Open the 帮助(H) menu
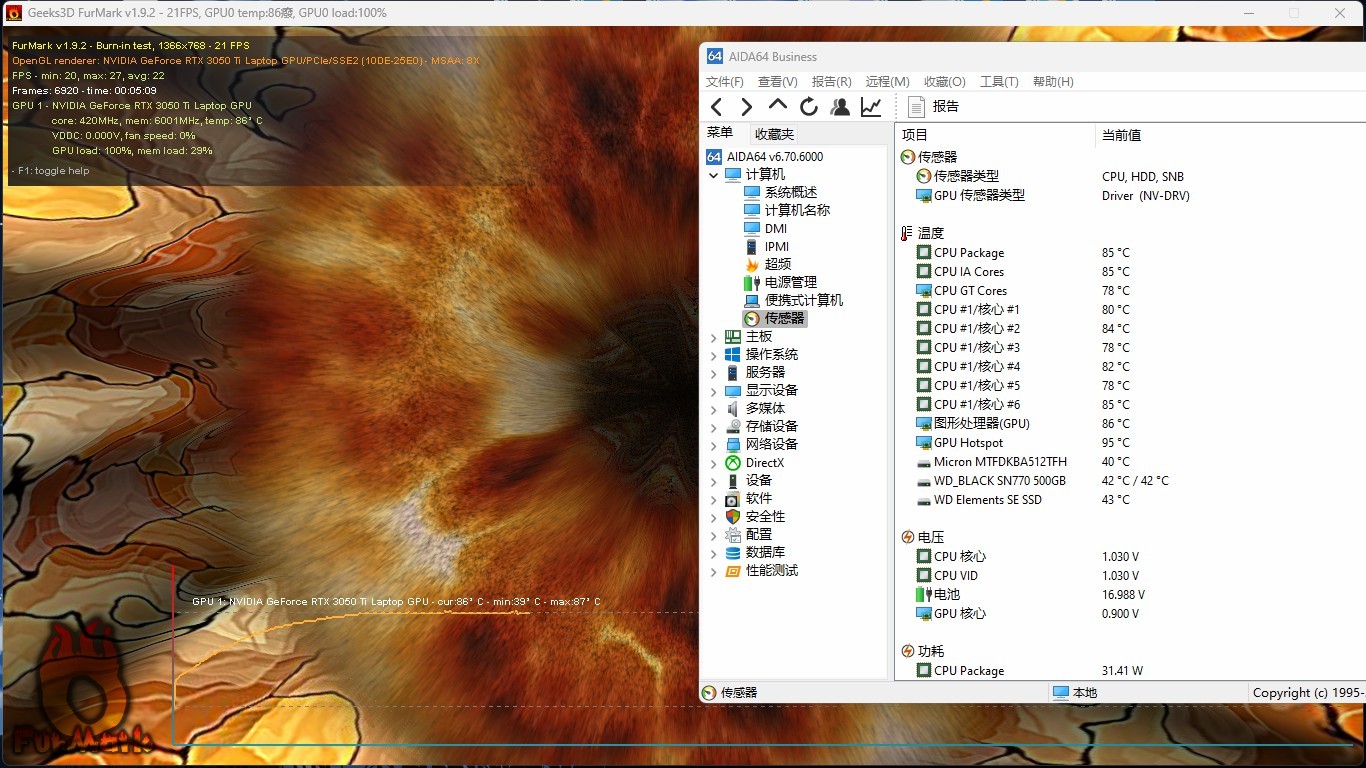The height and width of the screenshot is (768, 1366). tap(1053, 82)
